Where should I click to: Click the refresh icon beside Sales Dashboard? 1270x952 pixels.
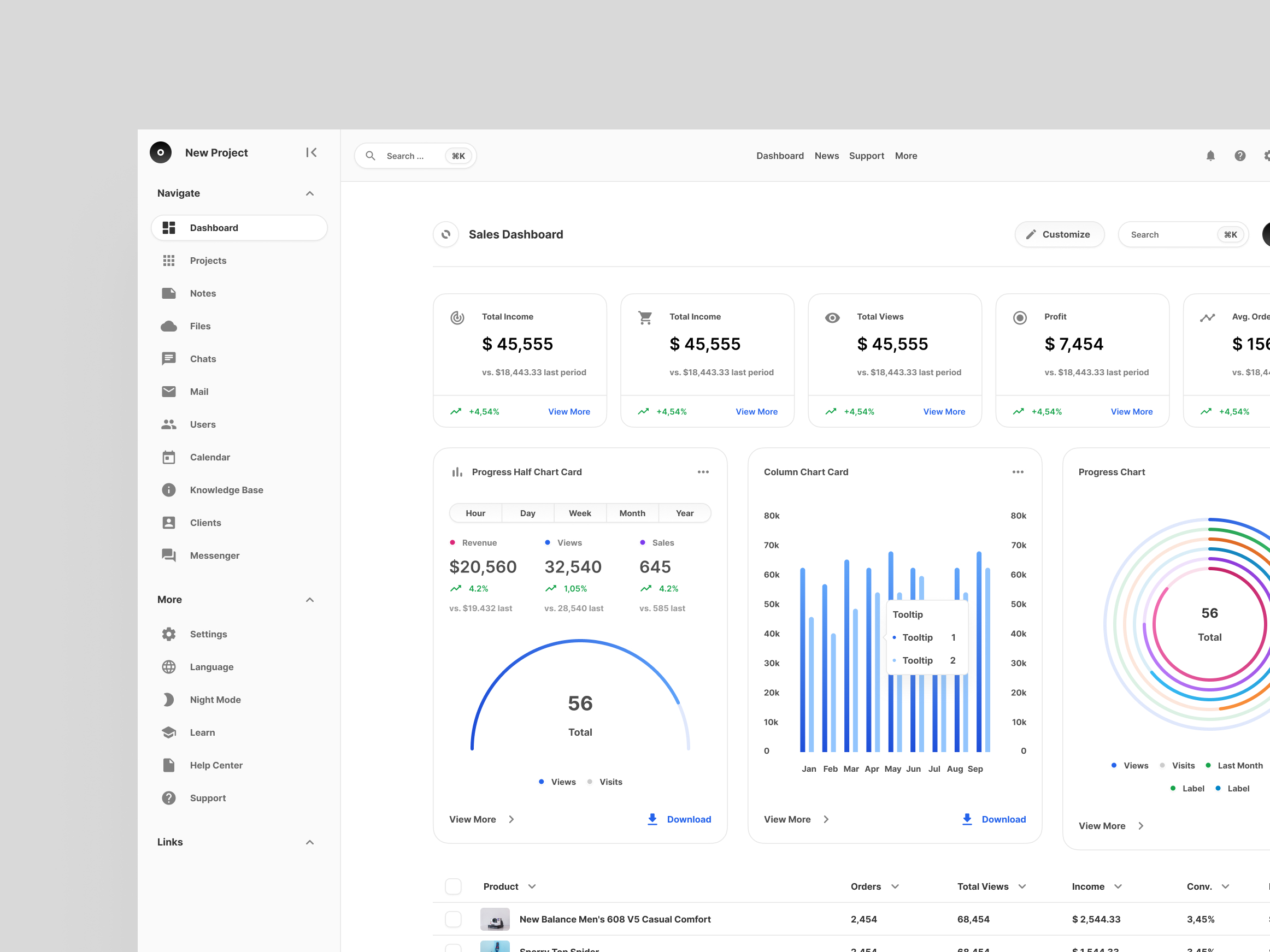click(446, 234)
